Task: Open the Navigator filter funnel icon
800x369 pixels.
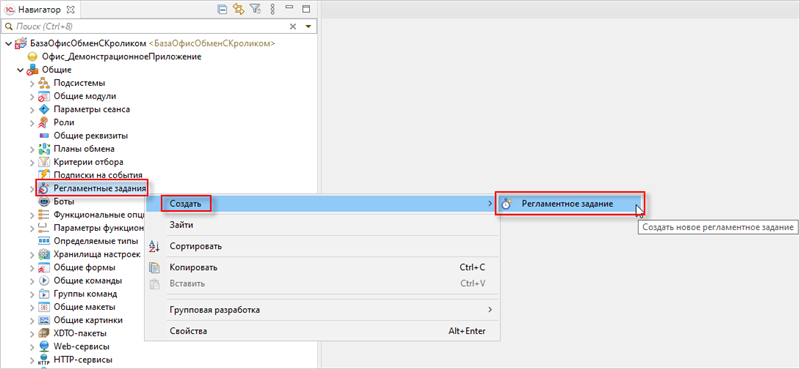Action: coord(255,9)
